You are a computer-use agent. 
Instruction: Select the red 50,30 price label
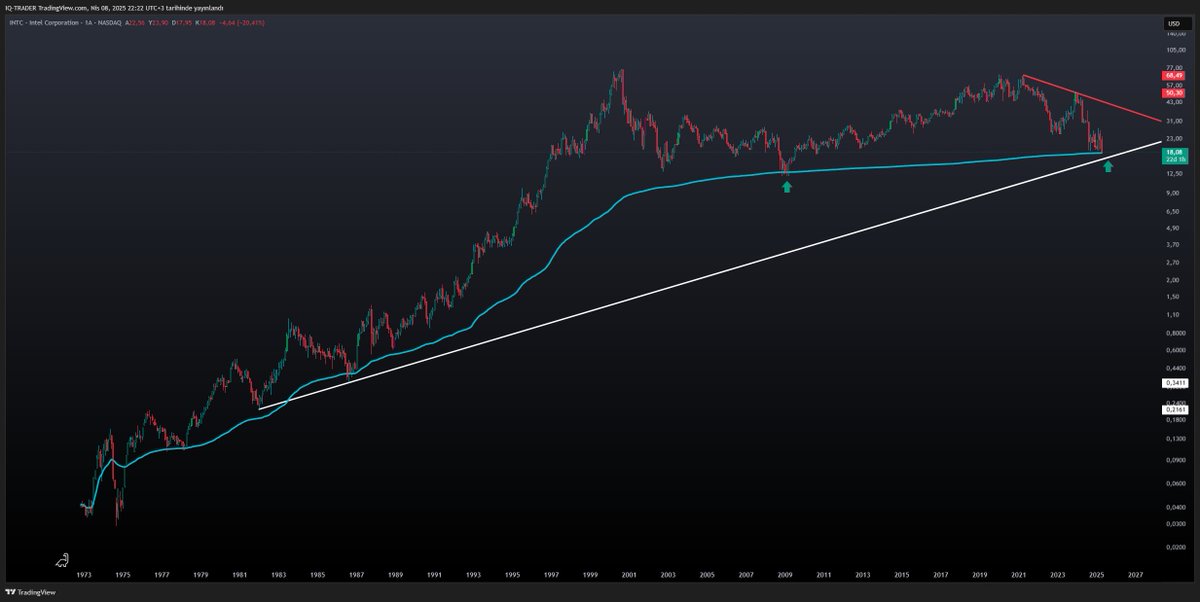coord(1173,94)
